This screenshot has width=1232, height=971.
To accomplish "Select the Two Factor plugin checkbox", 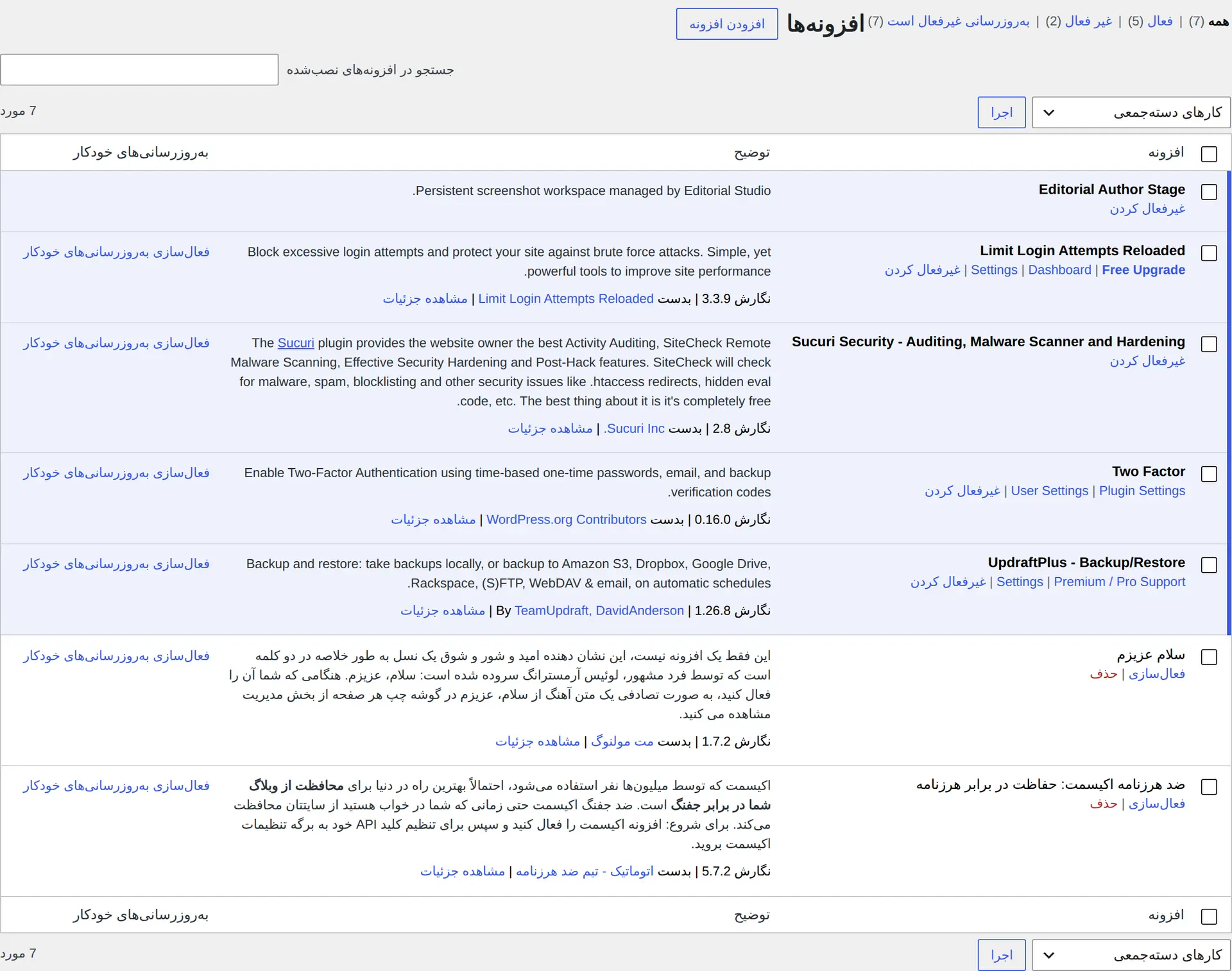I will 1208,473.
